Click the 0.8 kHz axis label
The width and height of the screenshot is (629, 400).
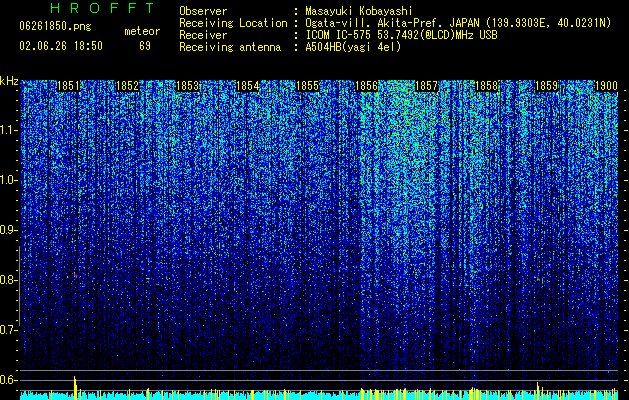(x=9, y=280)
